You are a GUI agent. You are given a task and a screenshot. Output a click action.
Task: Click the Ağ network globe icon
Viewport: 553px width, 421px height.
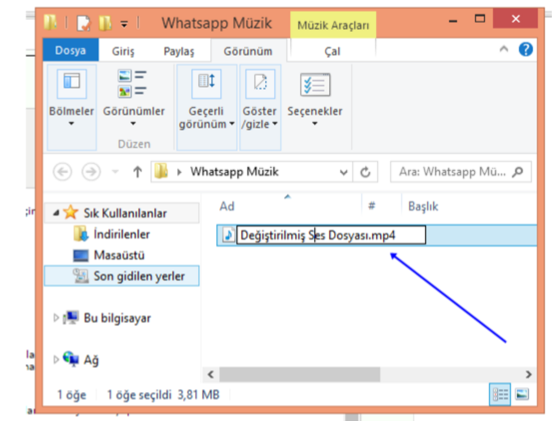71,359
